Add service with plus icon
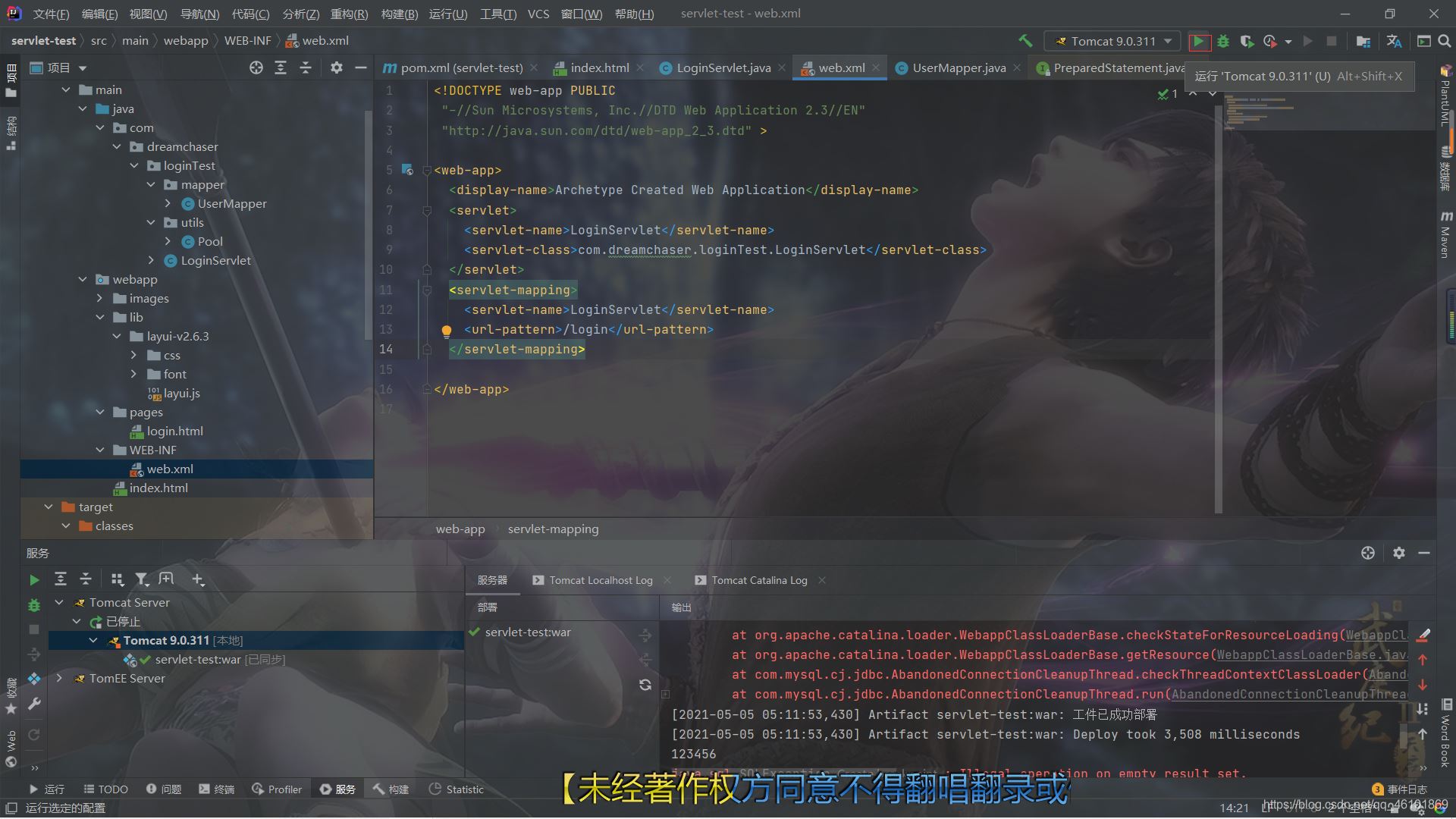 click(198, 579)
